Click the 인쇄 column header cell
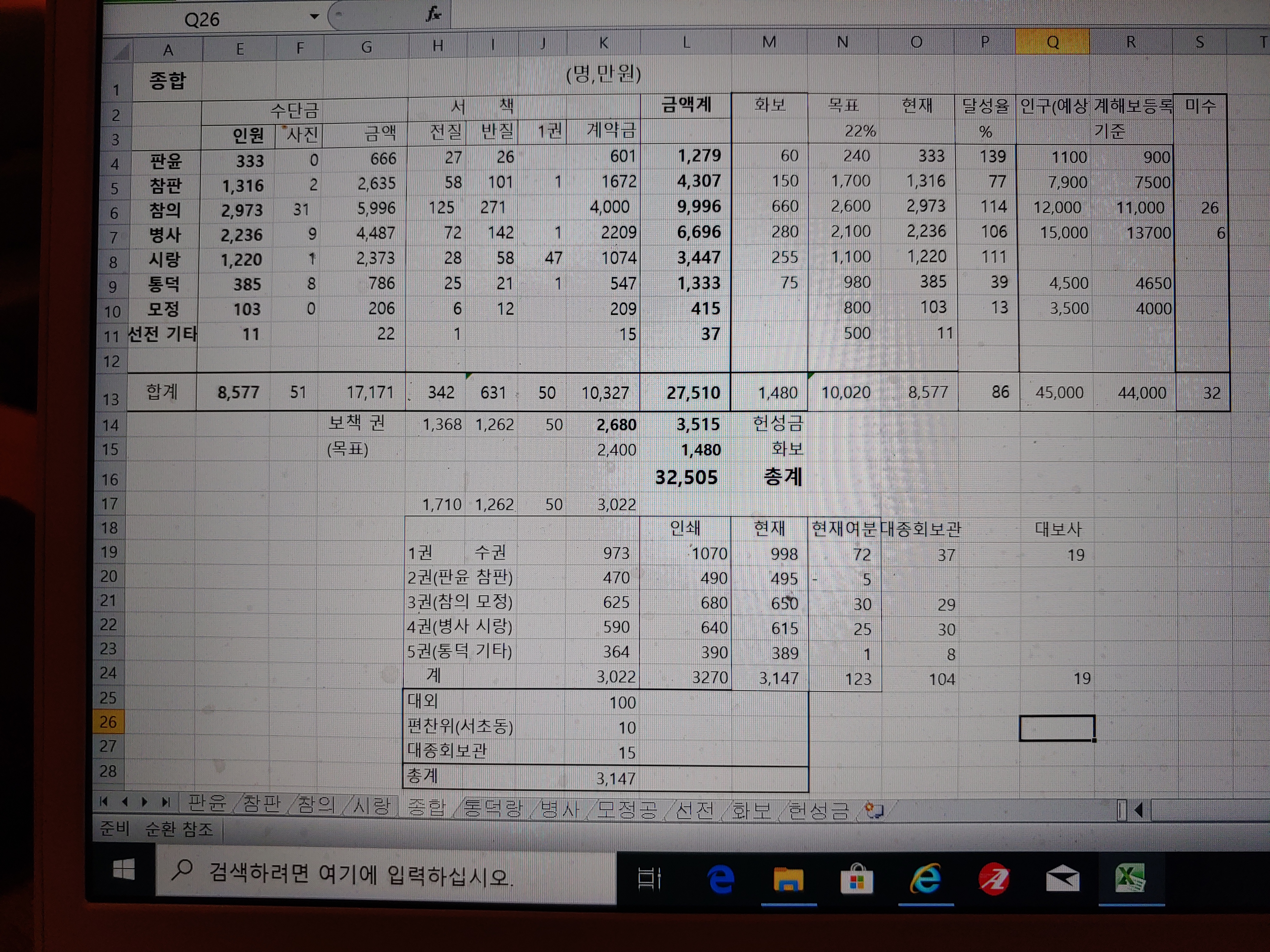Image resolution: width=1270 pixels, height=952 pixels. (x=685, y=527)
